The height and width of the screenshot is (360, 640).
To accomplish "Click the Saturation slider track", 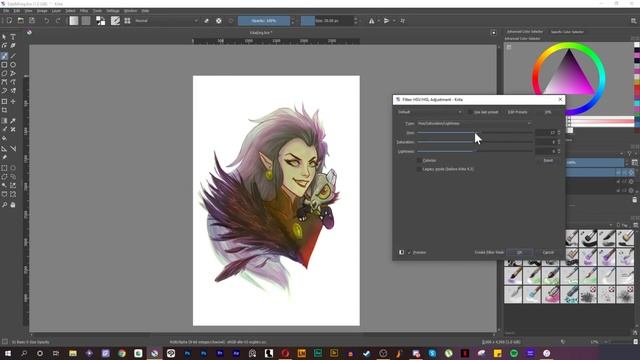I will click(475, 142).
